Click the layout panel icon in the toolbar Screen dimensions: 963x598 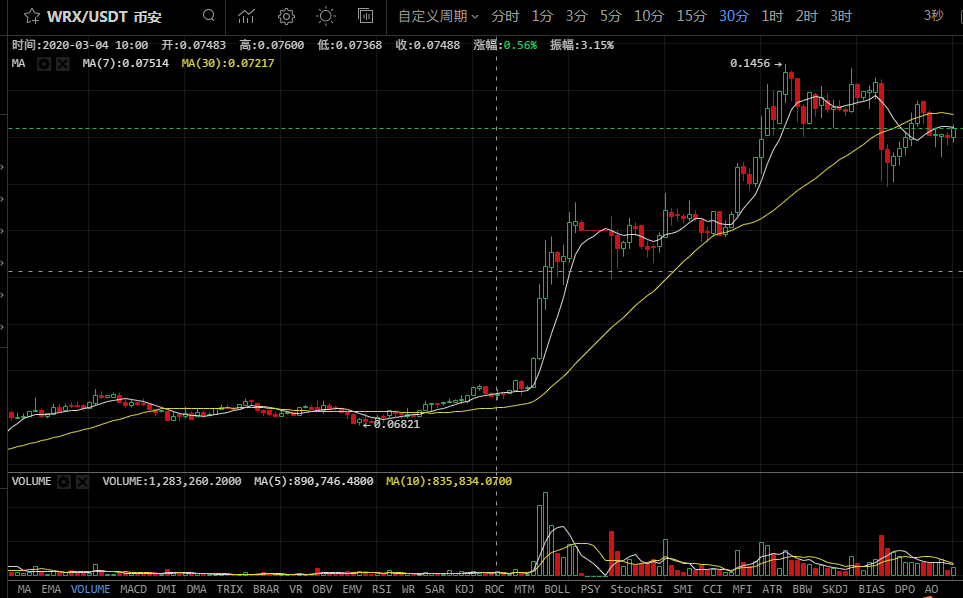pyautogui.click(x=365, y=16)
